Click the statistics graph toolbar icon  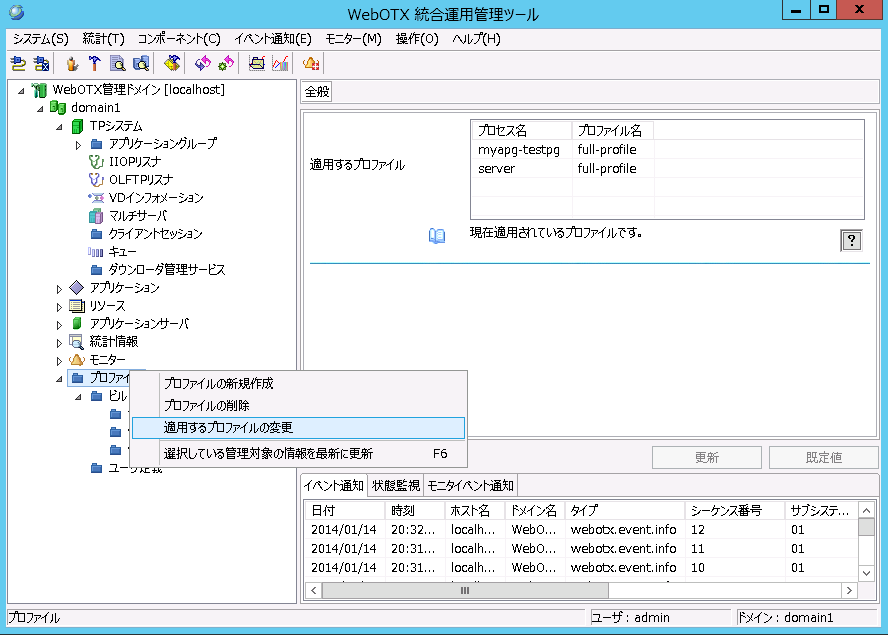[x=281, y=62]
